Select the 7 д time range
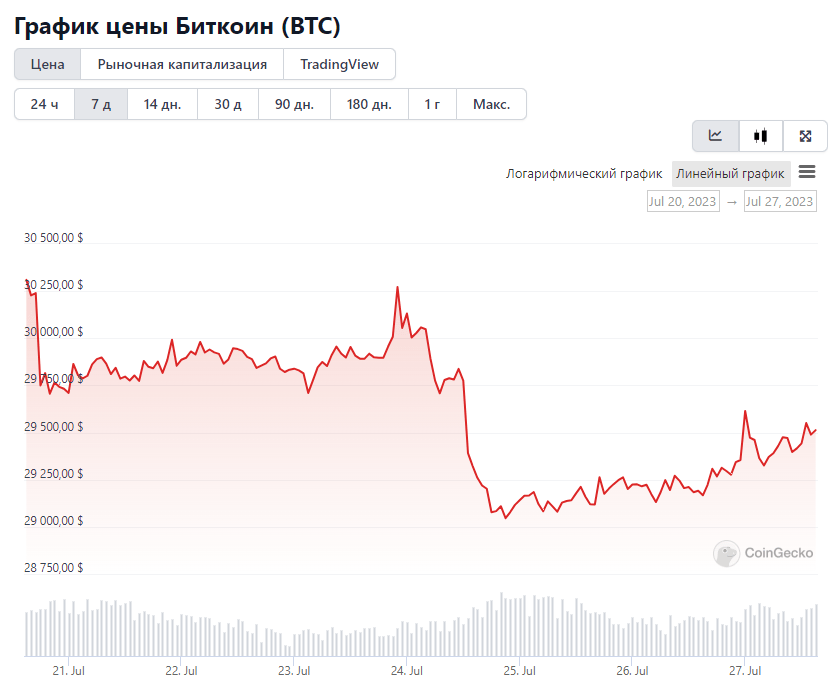This screenshot has width=828, height=688. click(101, 104)
